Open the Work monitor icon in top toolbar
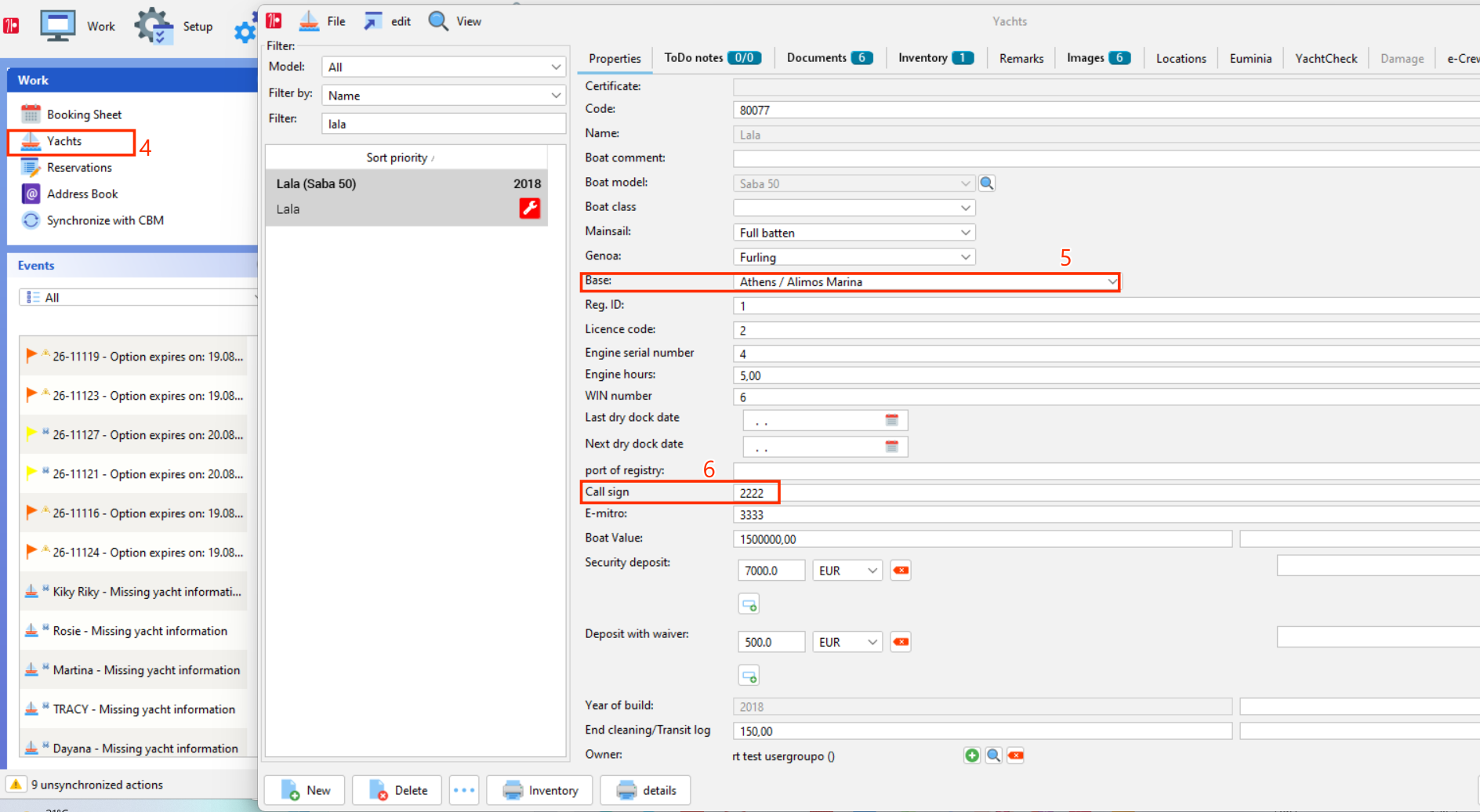 pyautogui.click(x=58, y=25)
